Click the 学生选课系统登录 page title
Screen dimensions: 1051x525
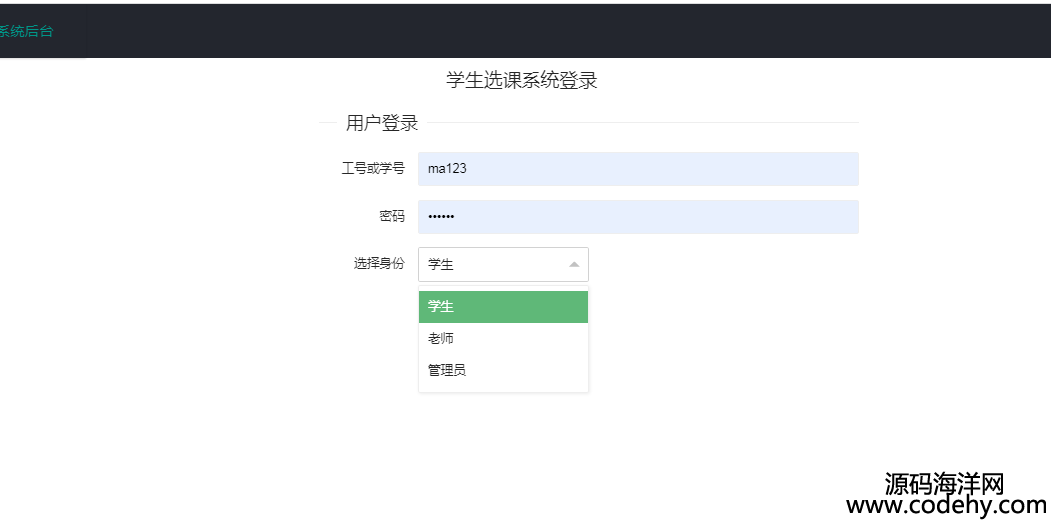point(521,80)
